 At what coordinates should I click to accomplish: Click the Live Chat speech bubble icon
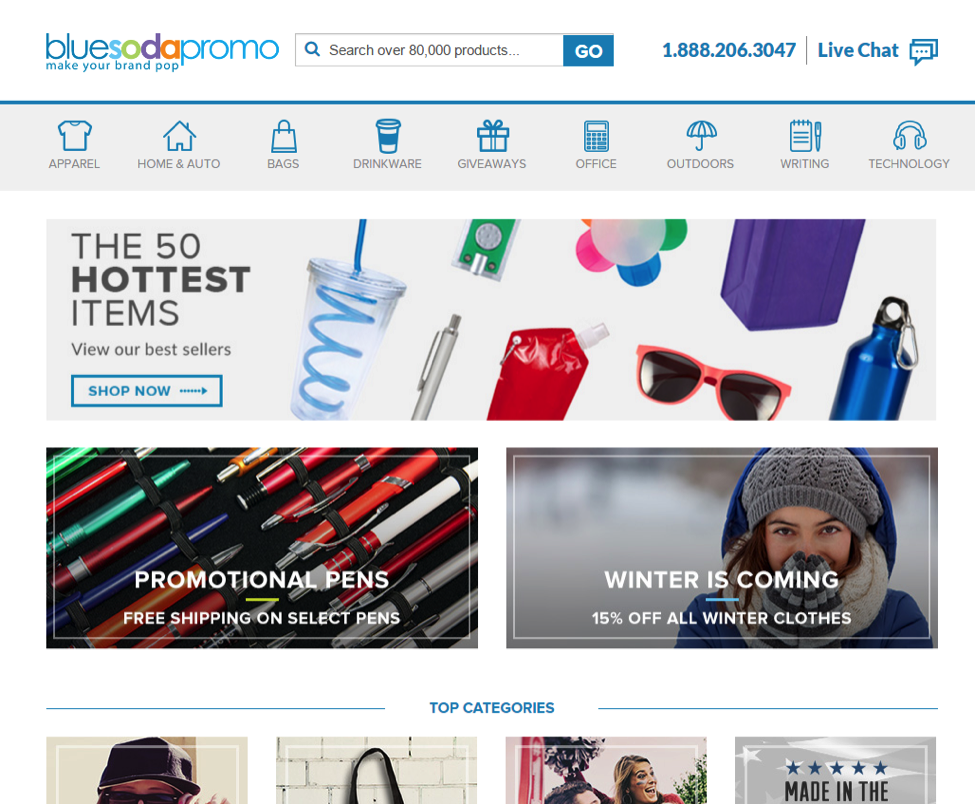[923, 51]
